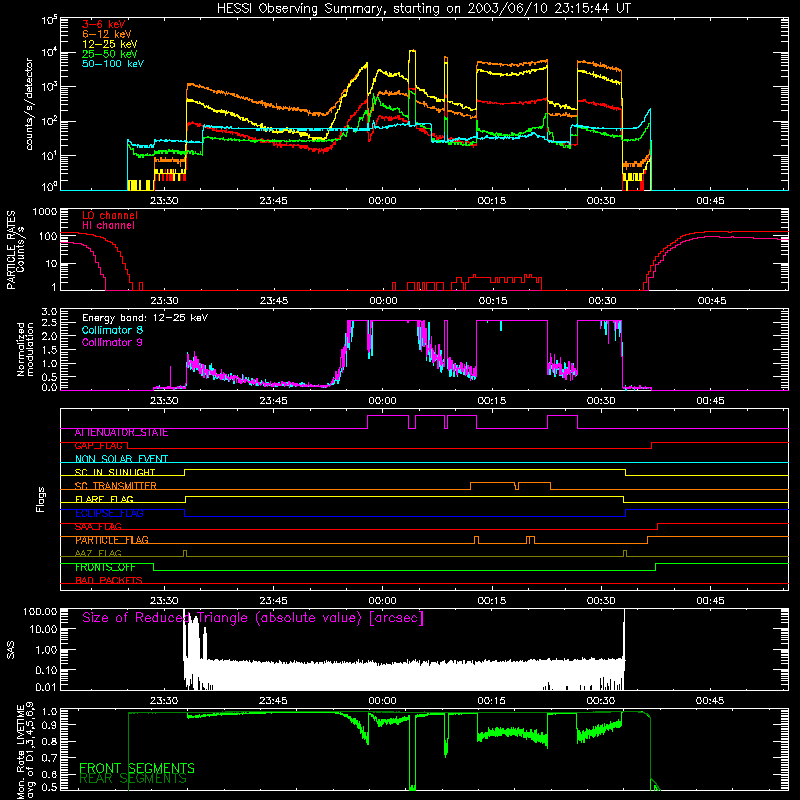Click the 1000 tick label on particle rates axis
This screenshot has height=800, width=800.
[44, 212]
